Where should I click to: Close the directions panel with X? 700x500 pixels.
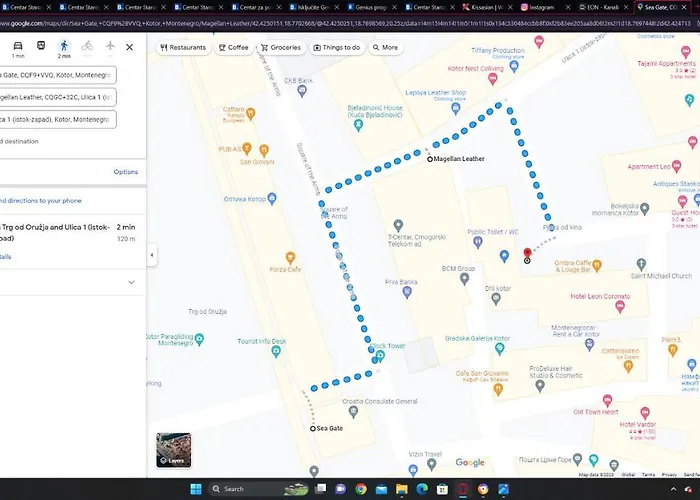click(129, 47)
